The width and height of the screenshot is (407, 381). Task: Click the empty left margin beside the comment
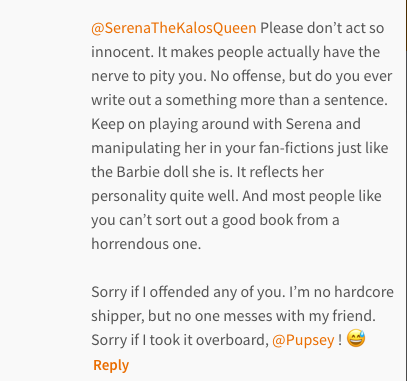pos(45,190)
